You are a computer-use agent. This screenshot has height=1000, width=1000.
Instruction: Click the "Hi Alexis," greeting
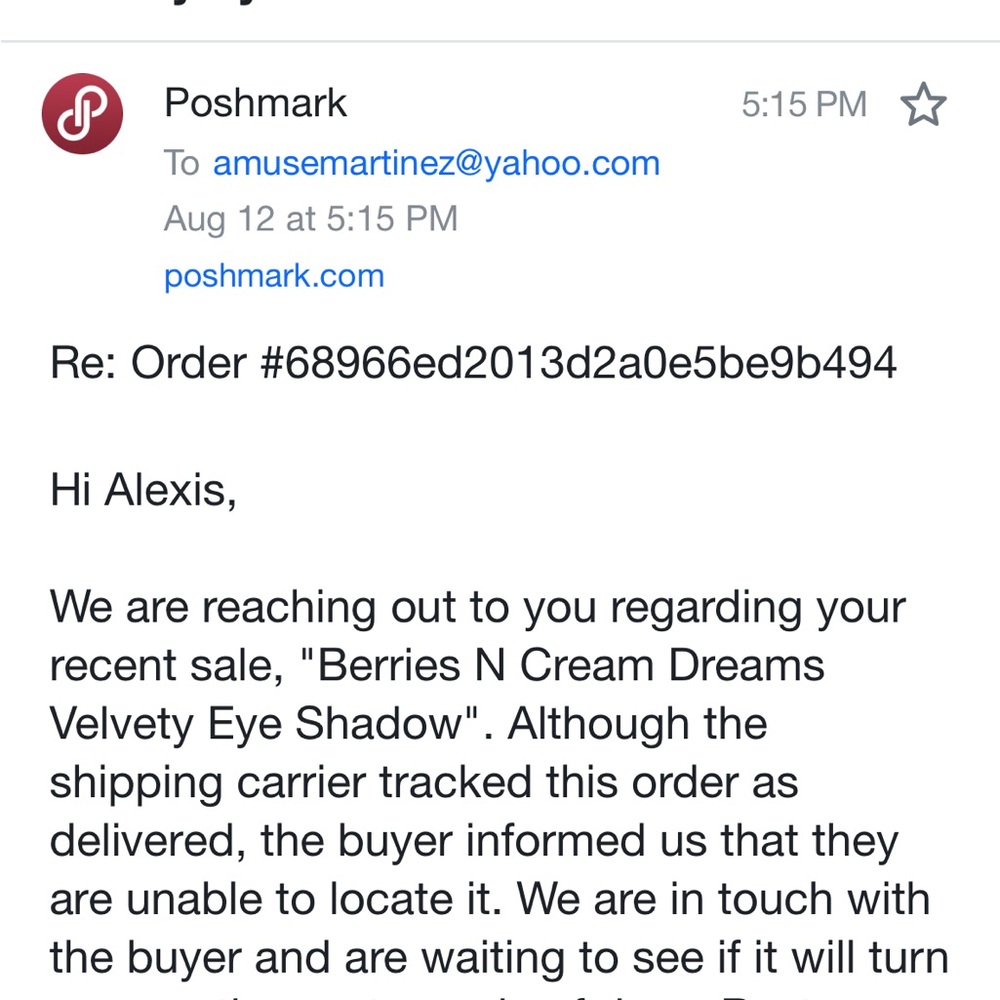[143, 491]
